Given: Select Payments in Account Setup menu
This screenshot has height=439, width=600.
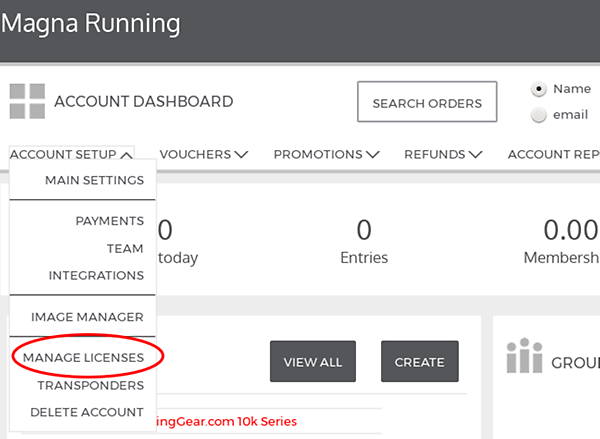Looking at the screenshot, I should (110, 221).
